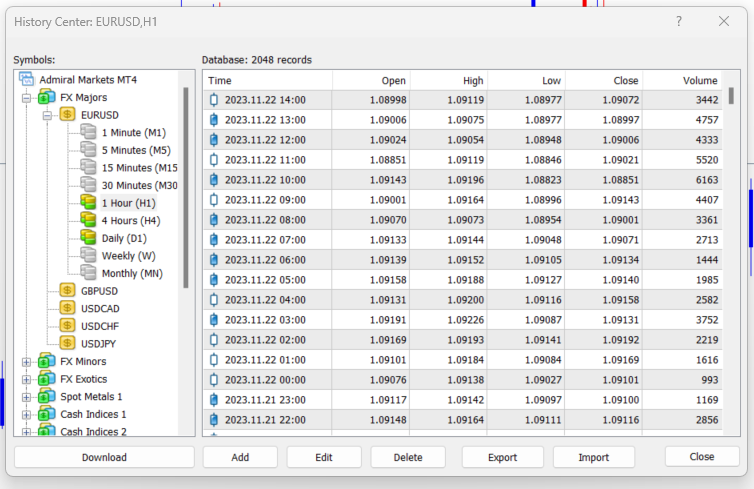This screenshot has height=489, width=754.
Task: Click the Delete button
Action: (408, 457)
